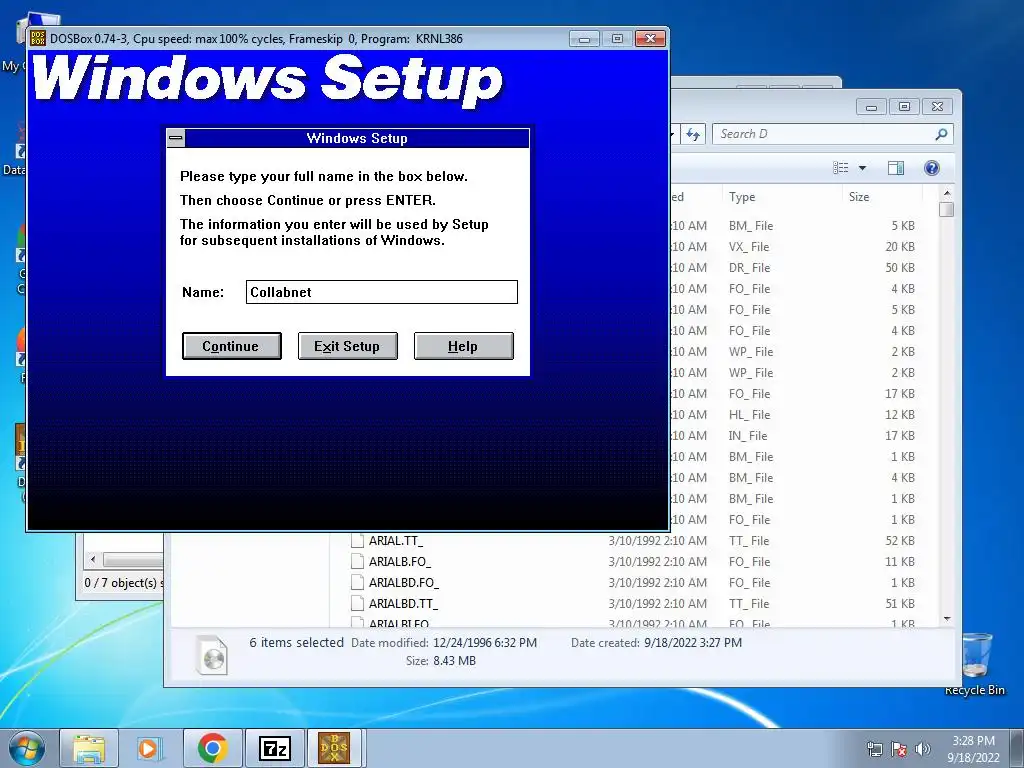
Task: Open the Windows Setup dialog control menu box
Action: point(176,138)
